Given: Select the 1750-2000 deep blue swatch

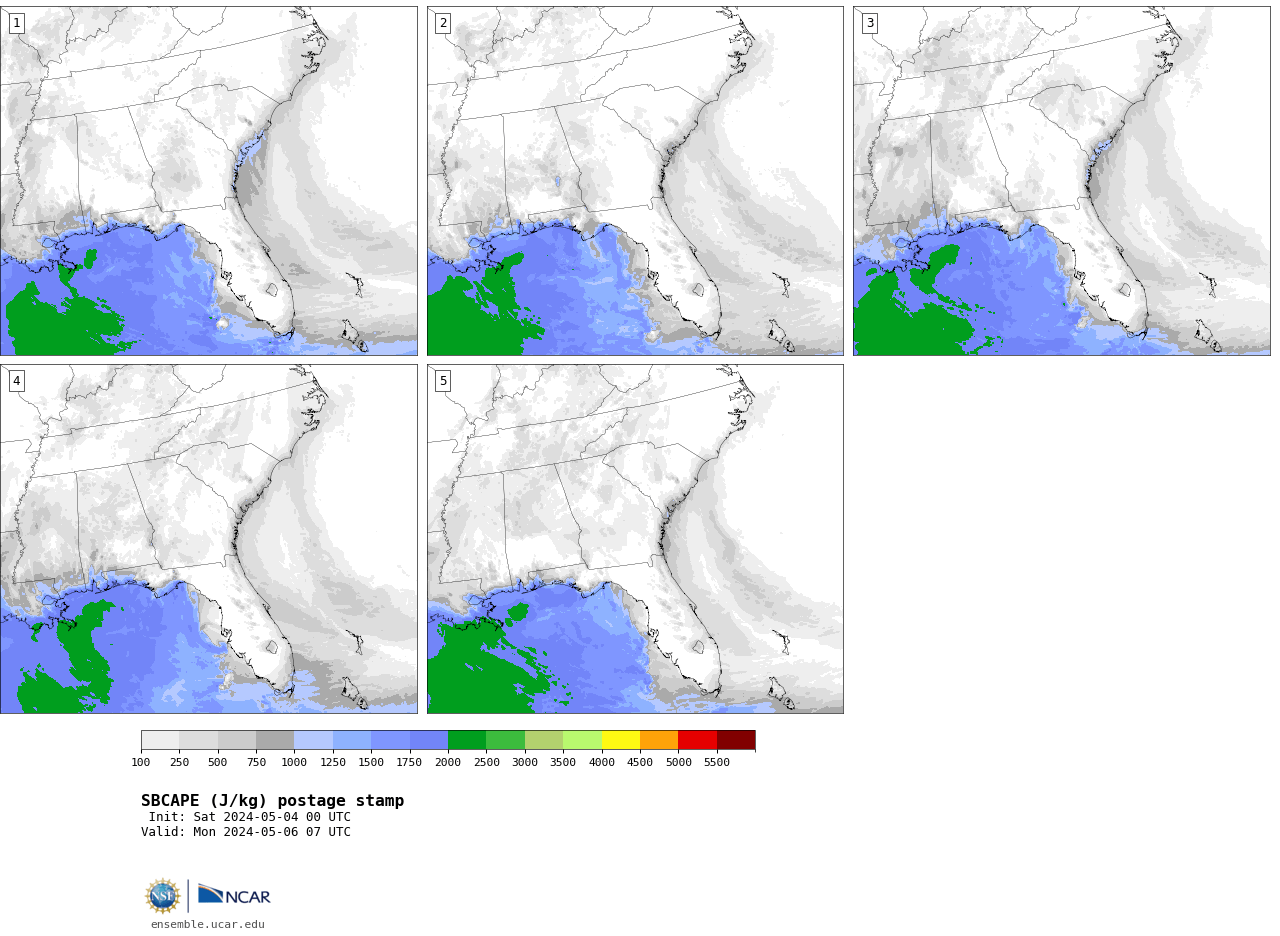Looking at the screenshot, I should pyautogui.click(x=429, y=740).
